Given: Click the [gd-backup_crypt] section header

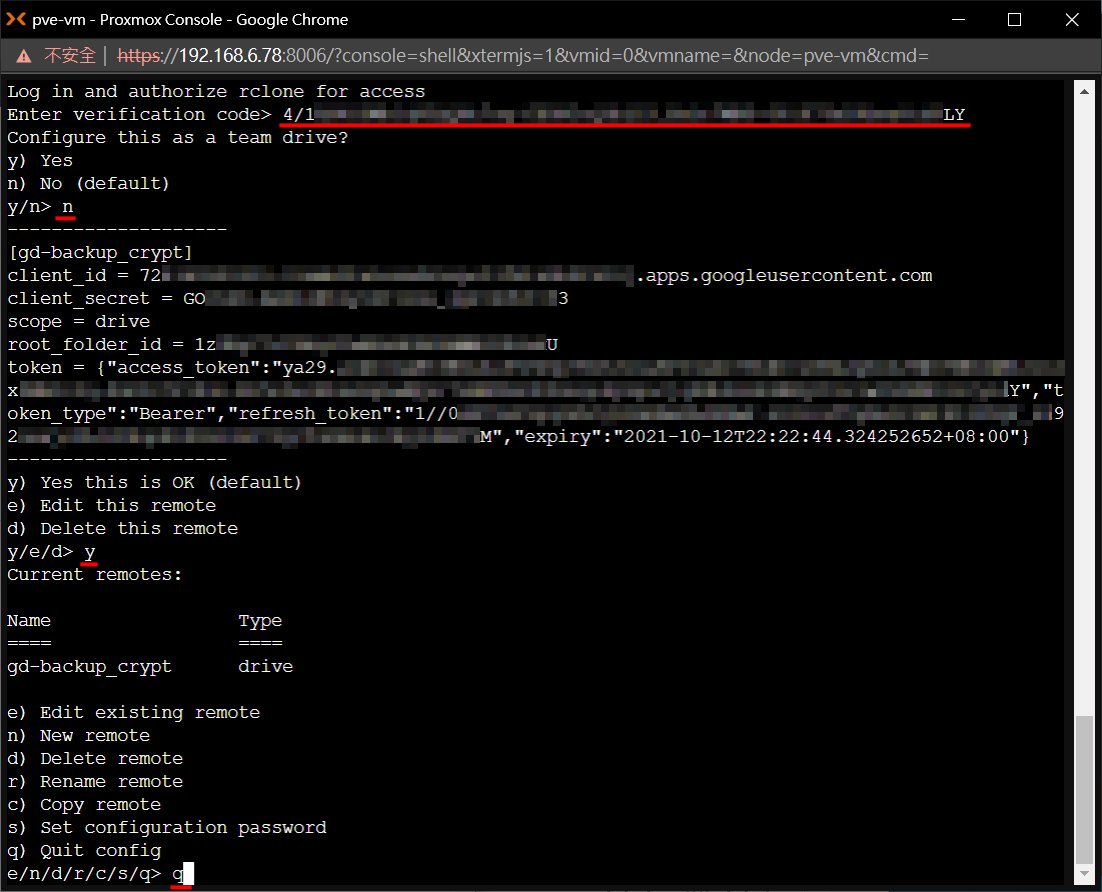Looking at the screenshot, I should pos(100,252).
